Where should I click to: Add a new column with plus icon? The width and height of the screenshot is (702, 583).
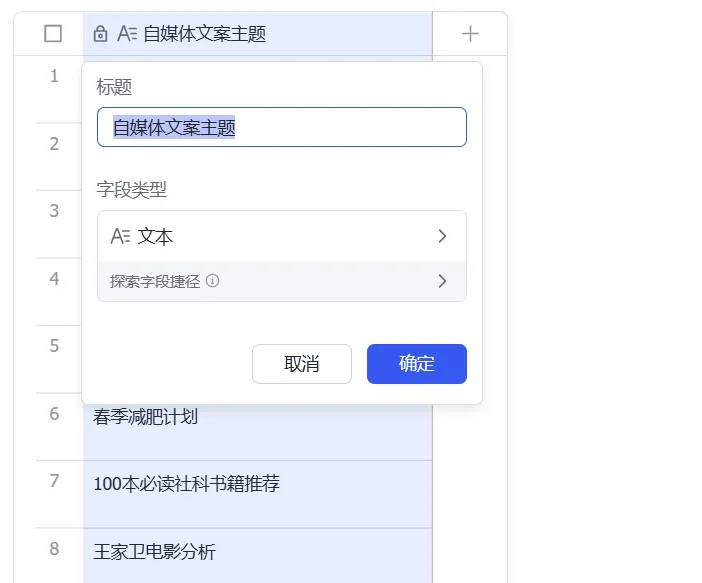[x=470, y=34]
